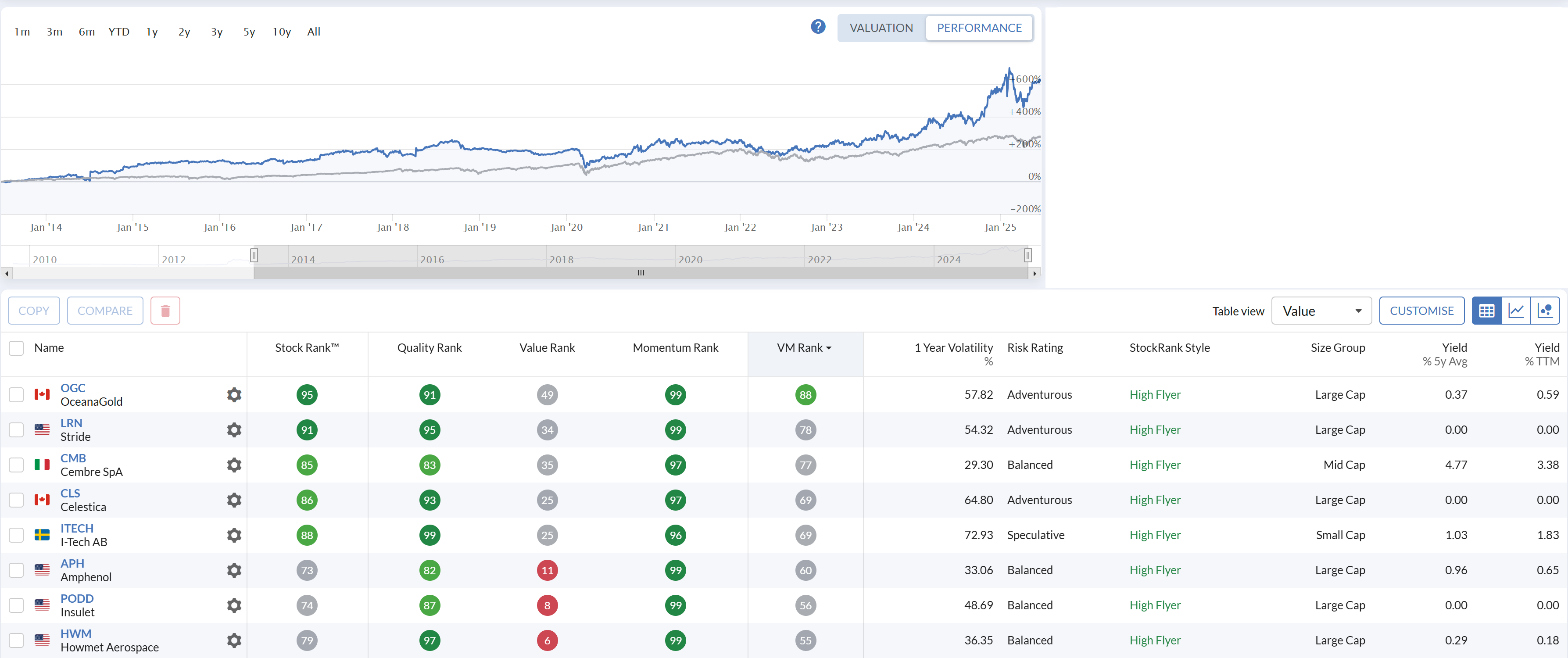
Task: Grab the left chart range navigator handle
Action: (x=254, y=256)
